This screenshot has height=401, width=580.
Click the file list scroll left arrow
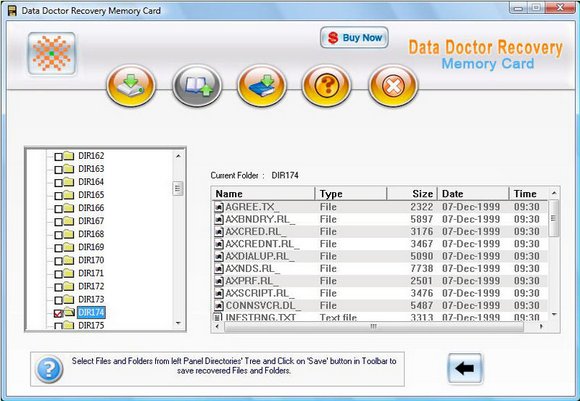pyautogui.click(x=217, y=326)
